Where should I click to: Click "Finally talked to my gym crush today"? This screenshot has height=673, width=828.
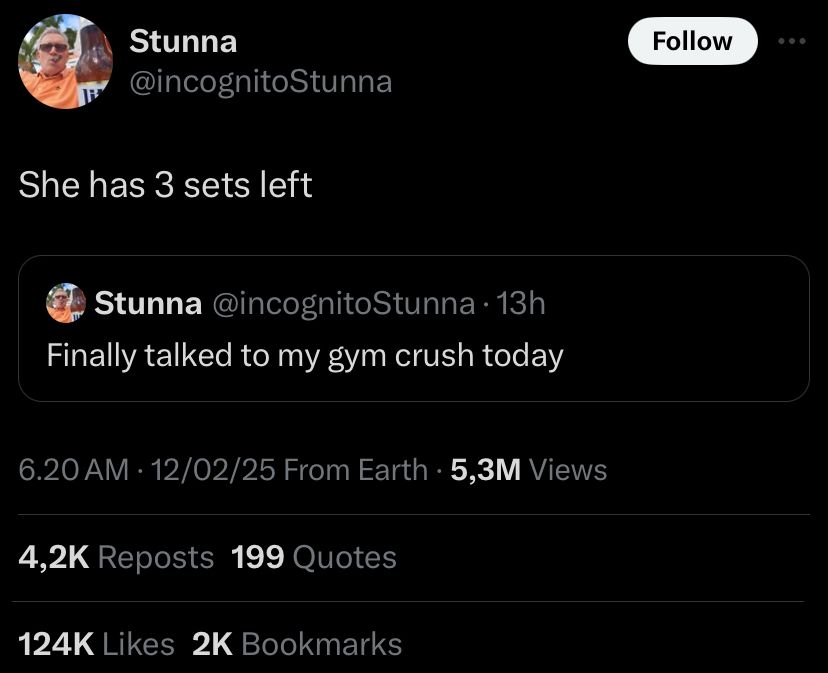tap(305, 355)
